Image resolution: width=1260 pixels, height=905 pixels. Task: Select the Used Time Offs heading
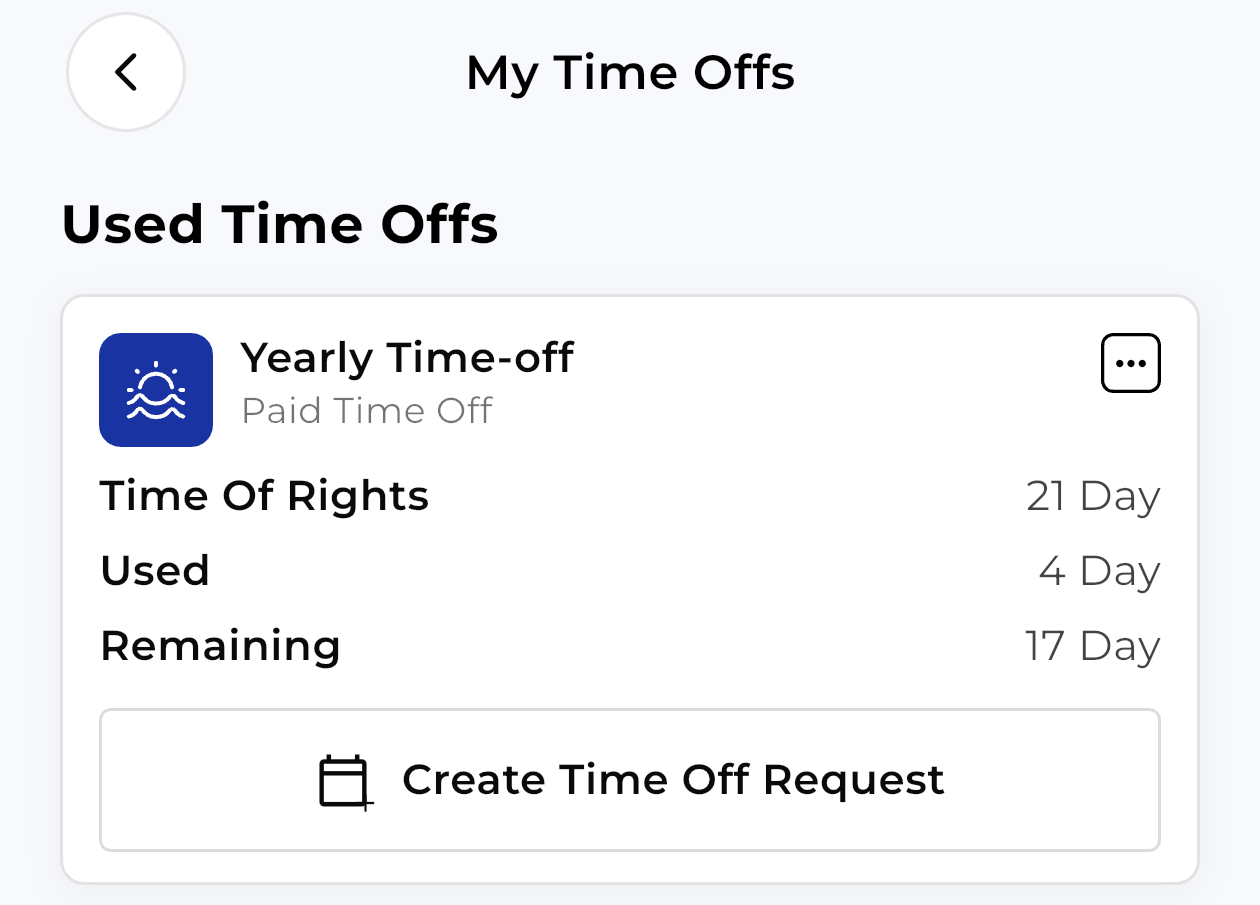pyautogui.click(x=280, y=223)
